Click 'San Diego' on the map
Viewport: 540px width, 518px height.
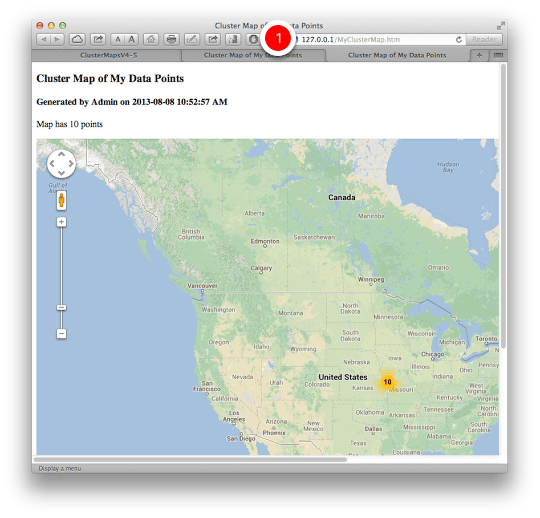241,438
